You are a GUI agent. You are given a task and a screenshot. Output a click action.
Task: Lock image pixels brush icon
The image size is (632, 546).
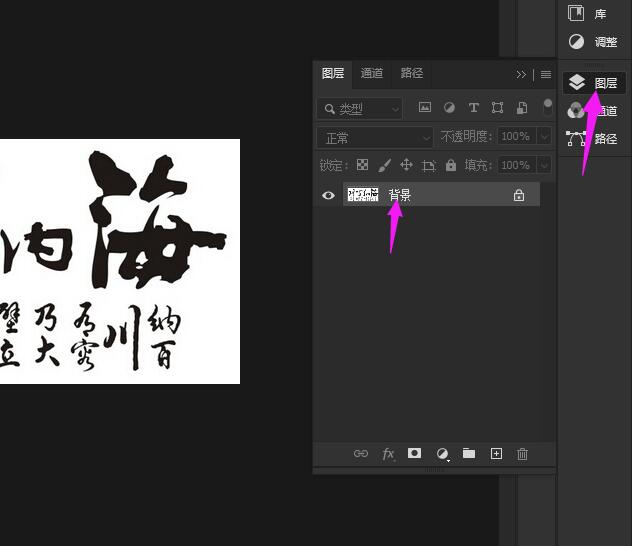385,165
